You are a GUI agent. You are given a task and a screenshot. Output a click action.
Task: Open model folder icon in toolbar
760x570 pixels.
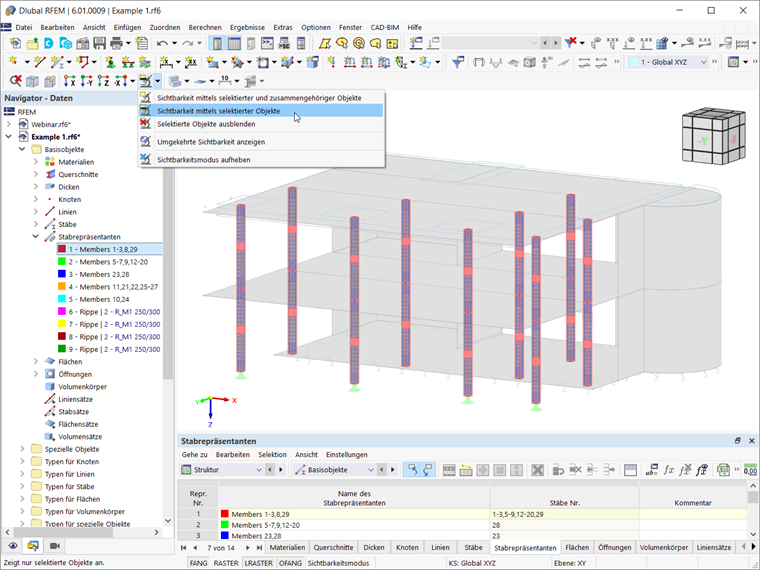coord(32,44)
